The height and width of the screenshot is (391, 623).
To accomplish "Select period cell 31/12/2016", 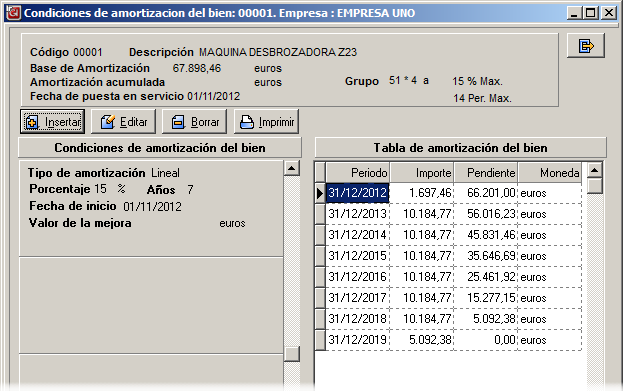I will click(x=358, y=277).
